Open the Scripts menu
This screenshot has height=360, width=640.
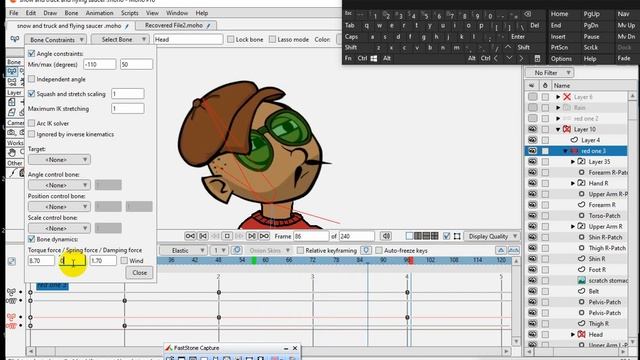[x=129, y=13]
